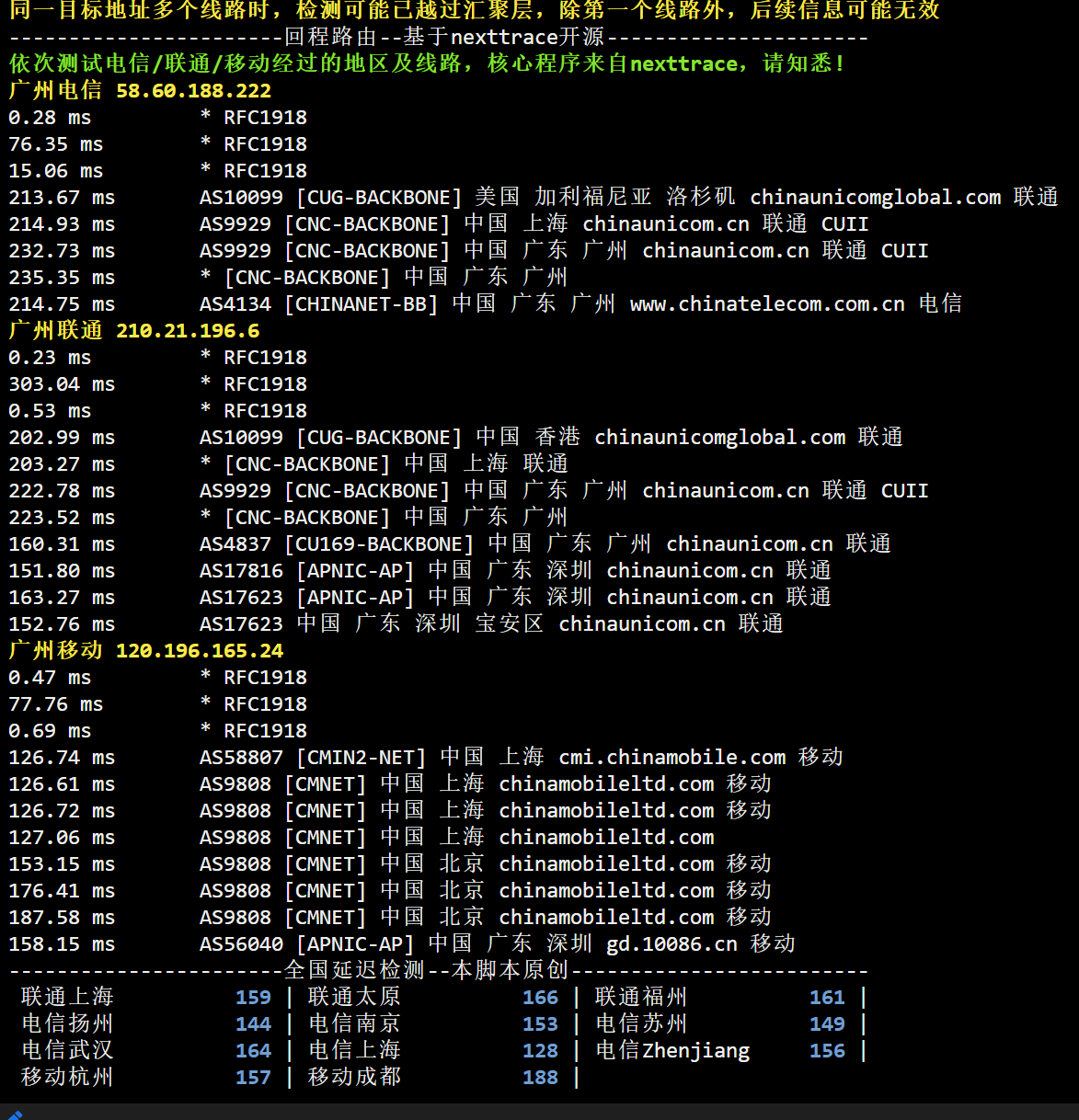
Task: Click the cmi.chinamobile.com domain
Action: 672,758
